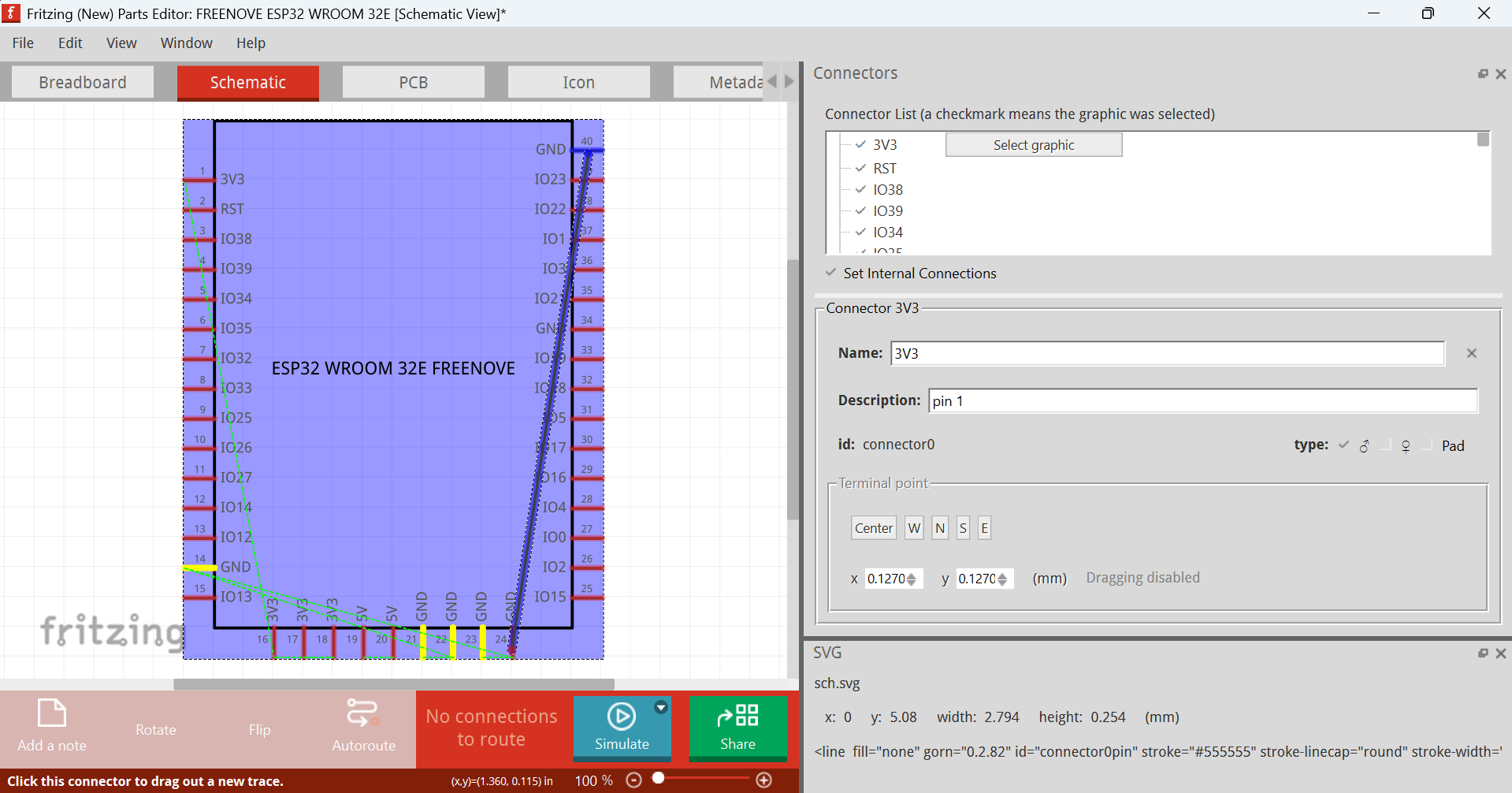The width and height of the screenshot is (1512, 793).
Task: Switch to the Icon tab
Action: pyautogui.click(x=579, y=82)
